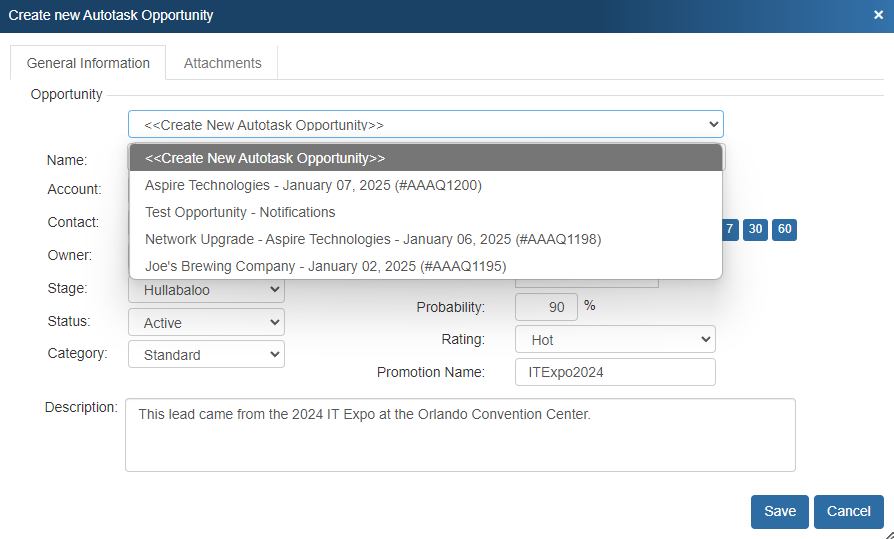The height and width of the screenshot is (539, 894).
Task: Click the 60 days quick-date button
Action: (785, 229)
